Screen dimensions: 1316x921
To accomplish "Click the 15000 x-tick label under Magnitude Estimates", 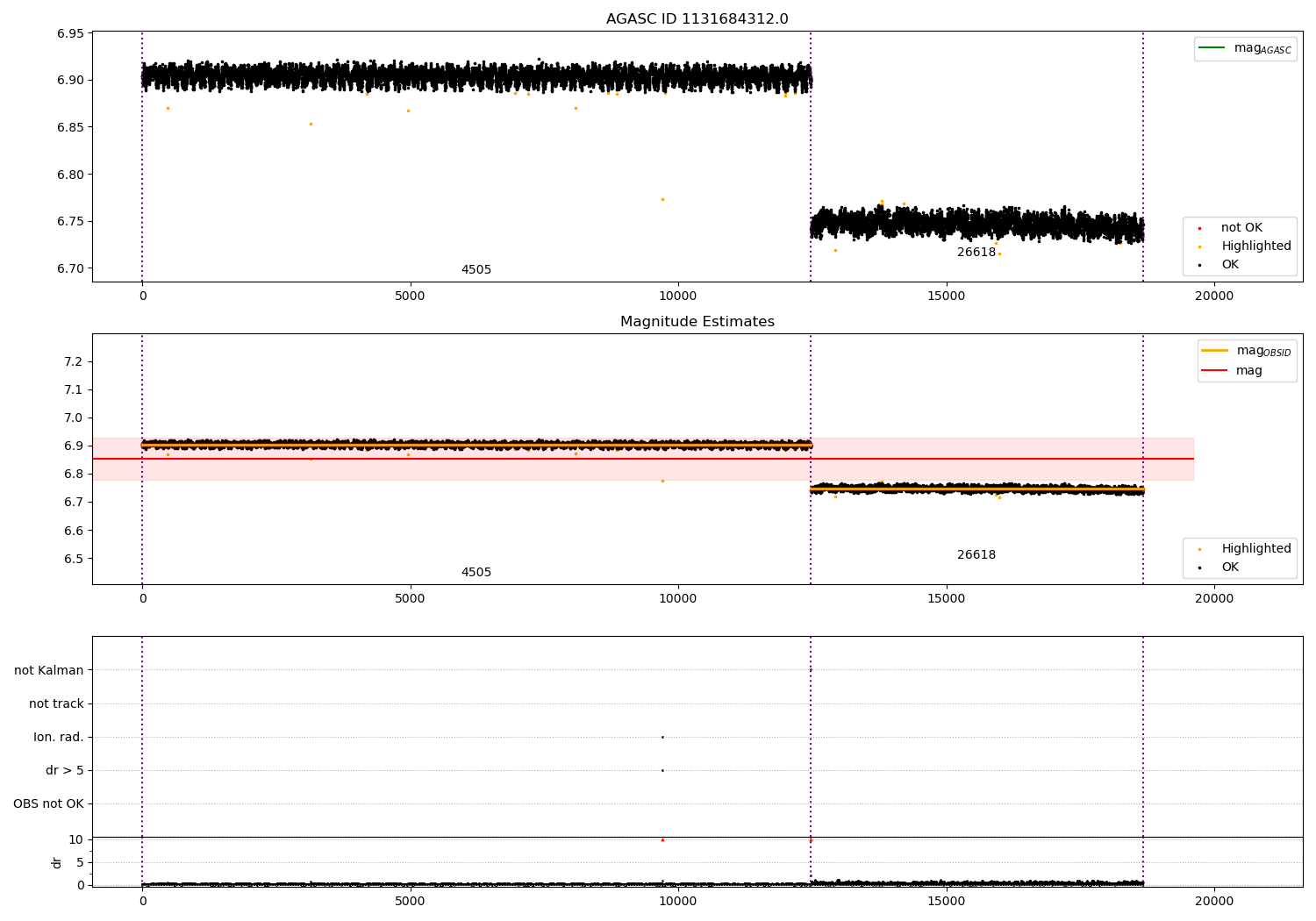I will point(946,599).
